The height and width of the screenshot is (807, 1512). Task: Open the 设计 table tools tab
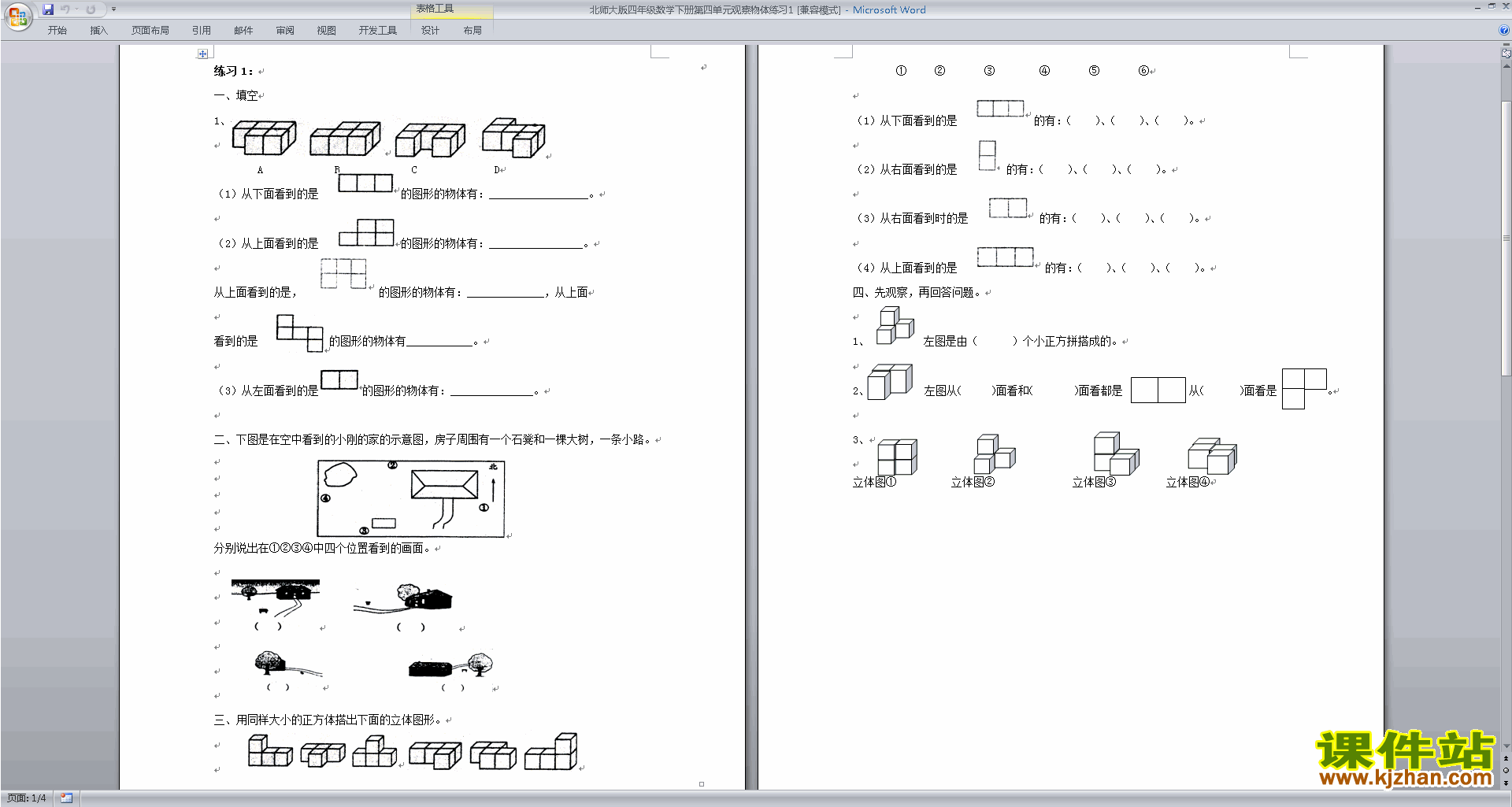click(430, 31)
